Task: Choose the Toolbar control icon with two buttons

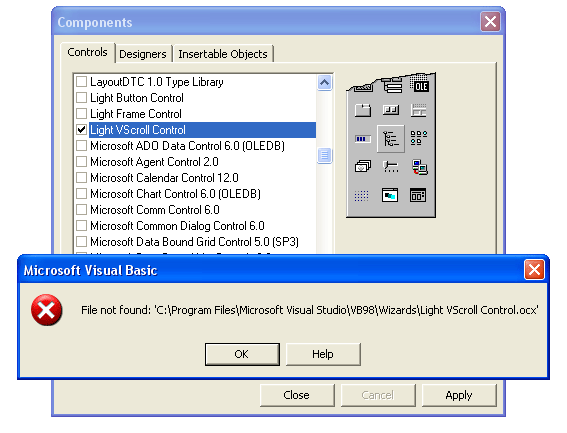Action: 391,110
